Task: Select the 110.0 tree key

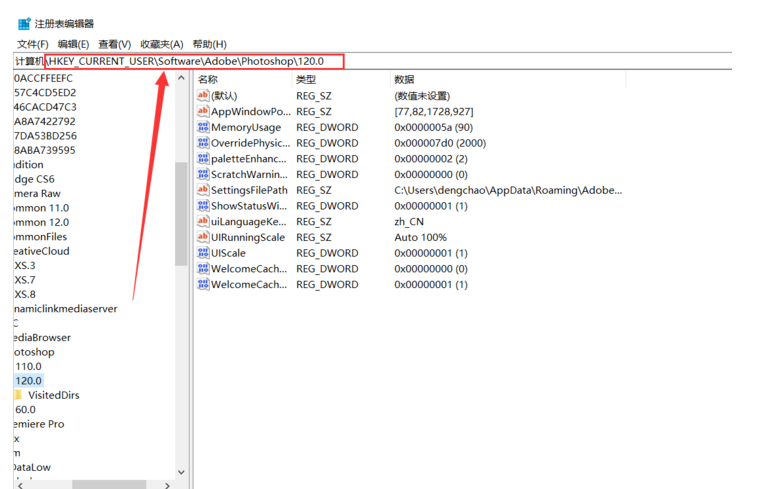Action: tap(29, 366)
